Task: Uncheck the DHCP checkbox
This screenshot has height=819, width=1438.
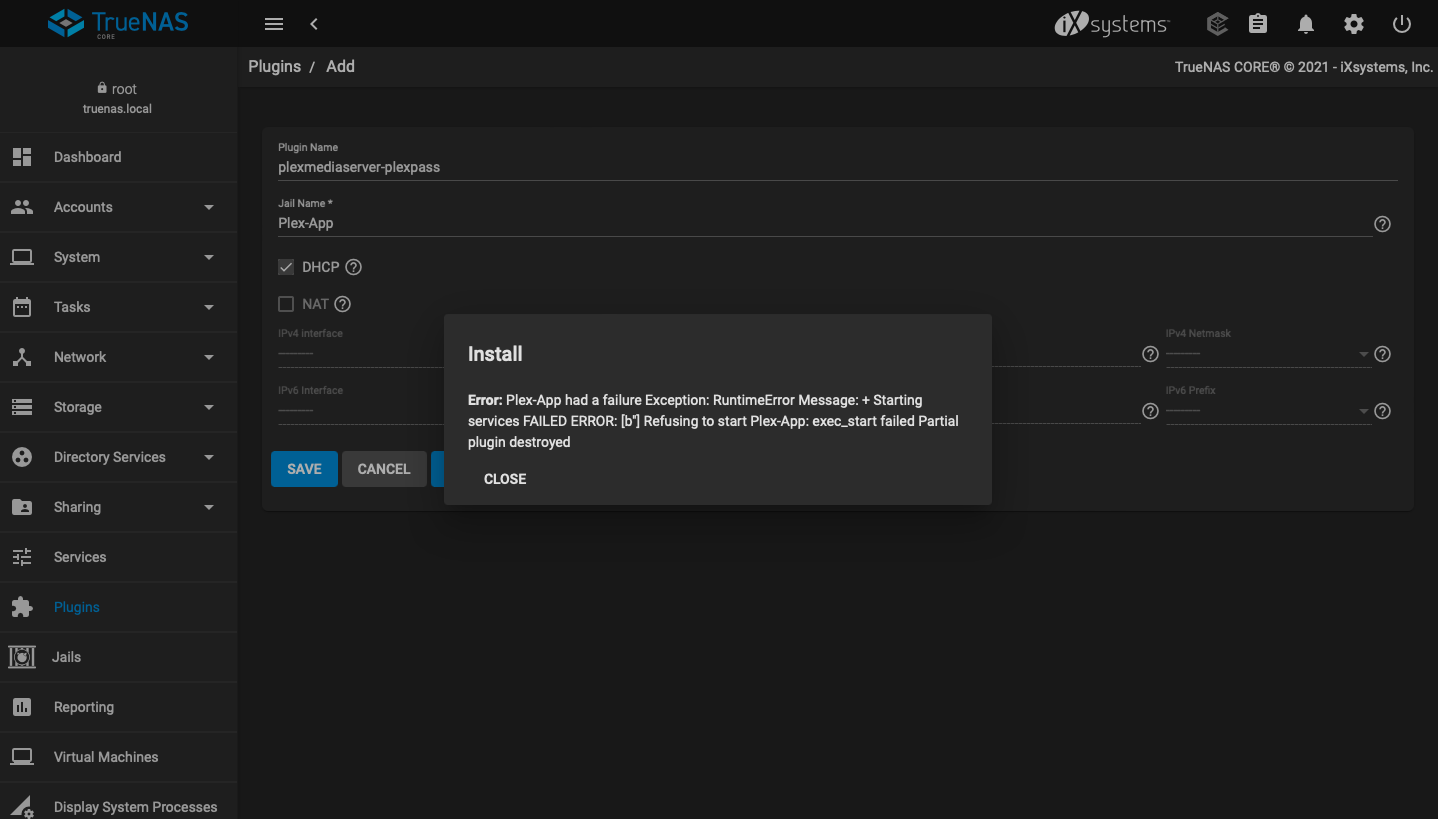Action: coord(286,267)
